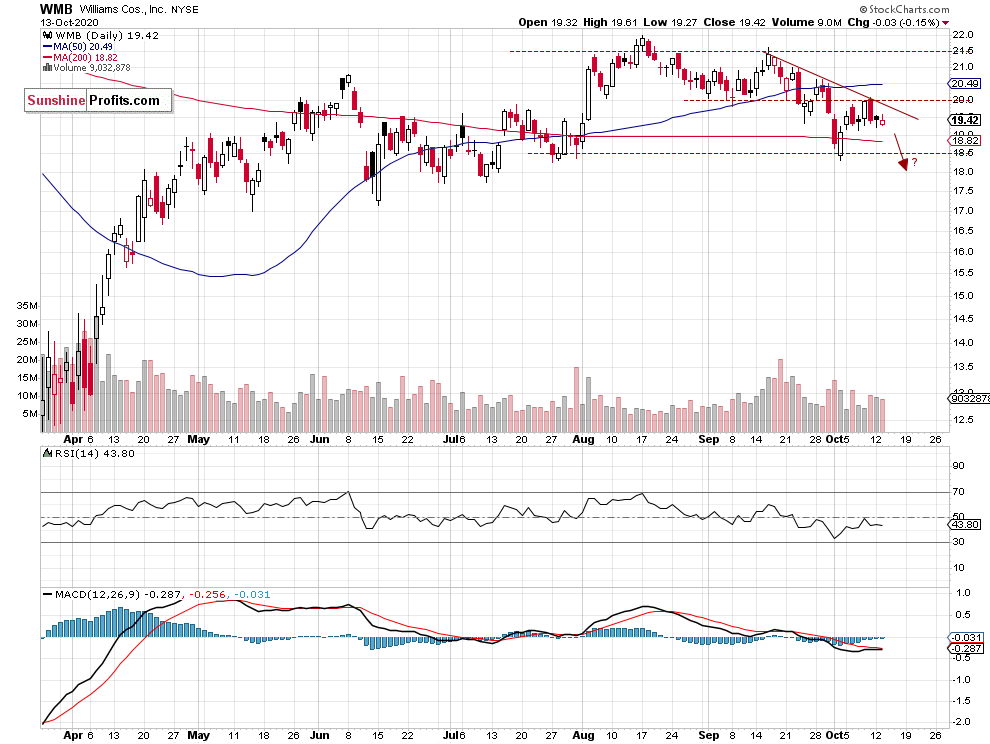The image size is (990, 744).
Task: Click the WMB ticker symbol heading
Action: tap(56, 9)
